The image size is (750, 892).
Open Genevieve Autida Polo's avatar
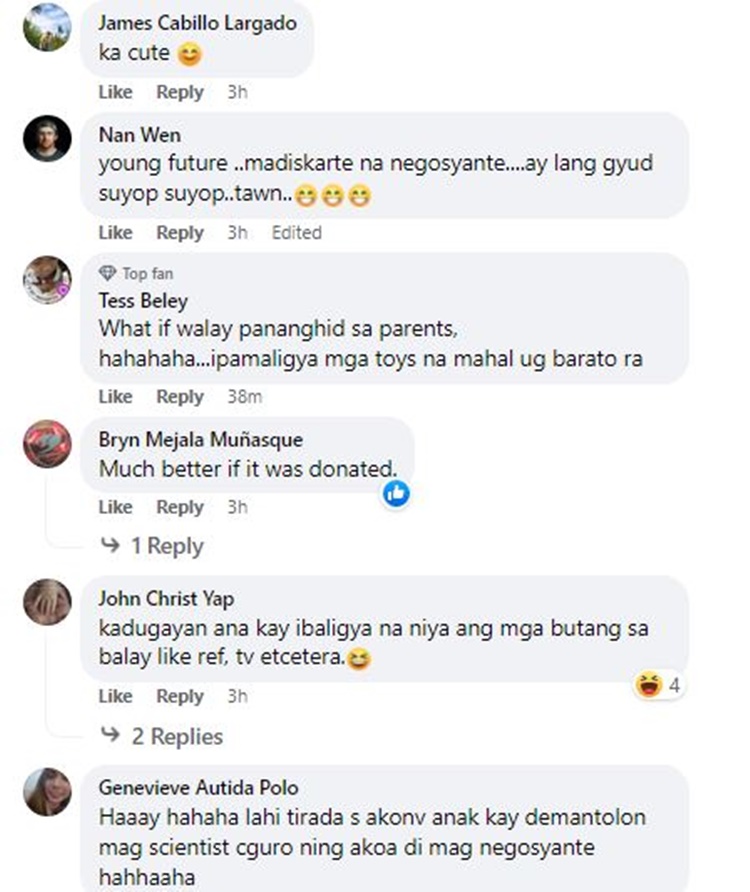point(47,791)
